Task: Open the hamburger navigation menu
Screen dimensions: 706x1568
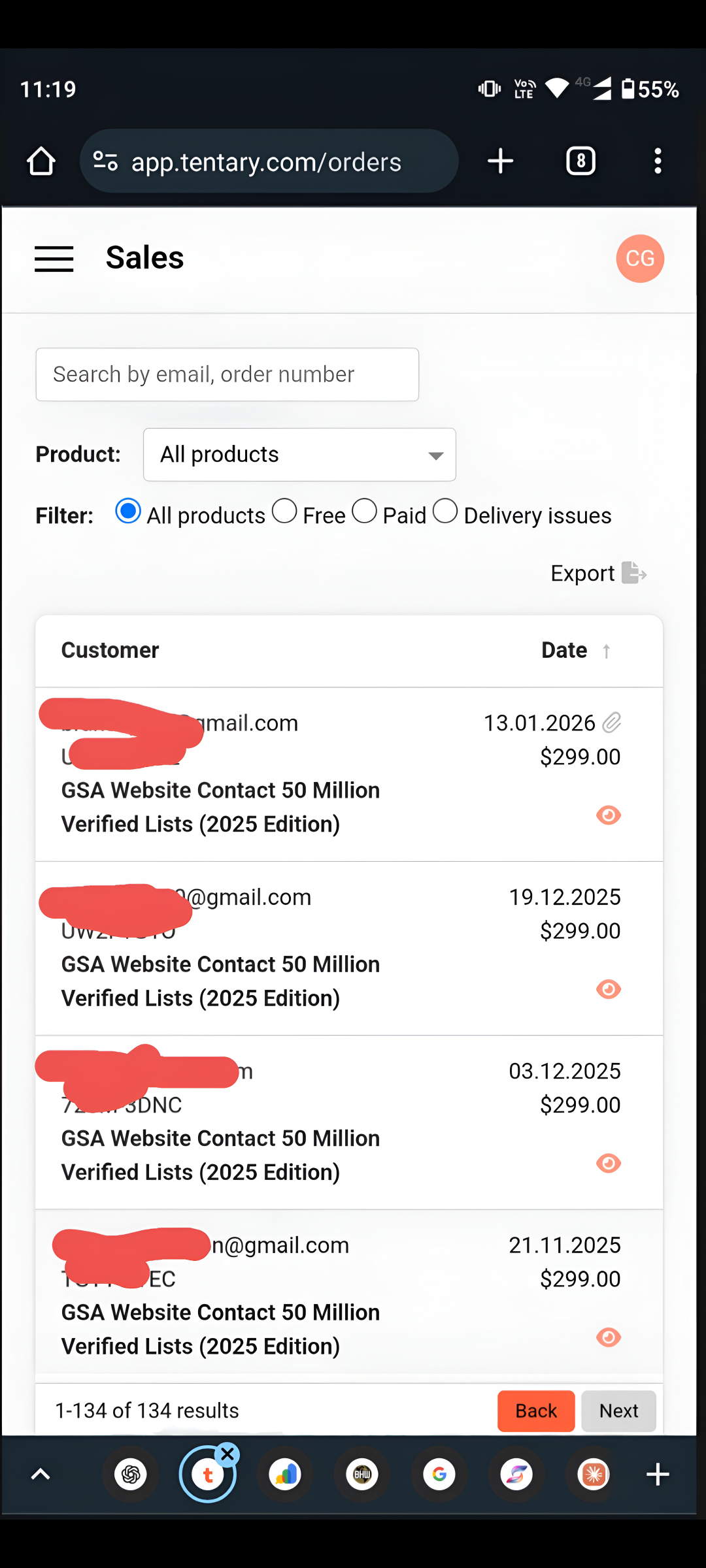Action: 54,259
